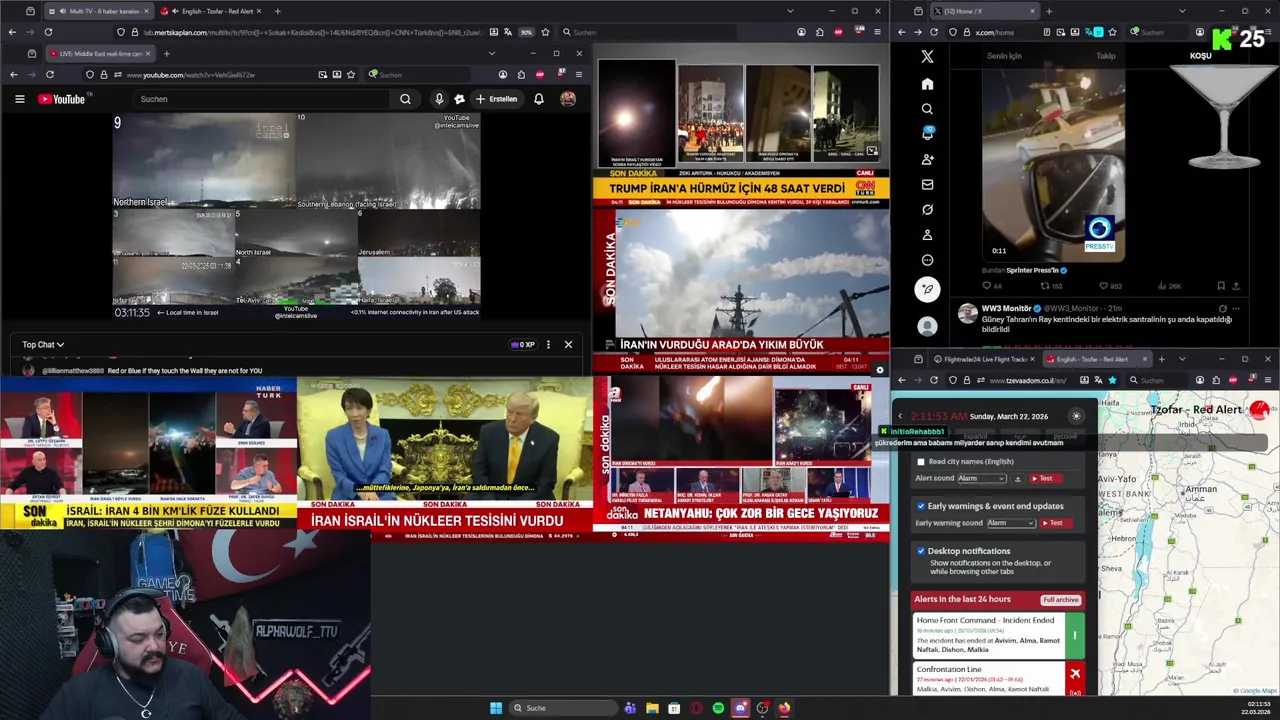Open Grok icon in X sidebar

pyautogui.click(x=927, y=210)
